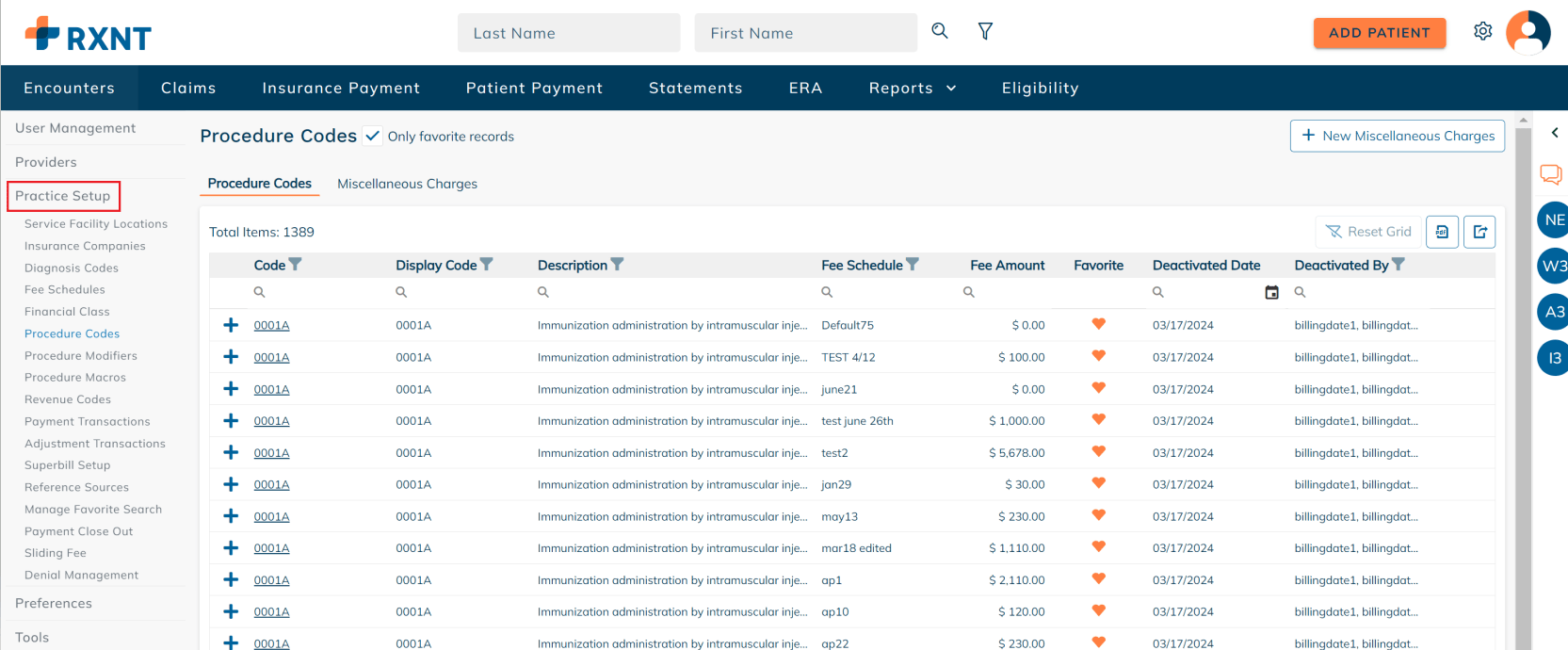Open Insurance Payment menu
1568x650 pixels.
point(341,88)
